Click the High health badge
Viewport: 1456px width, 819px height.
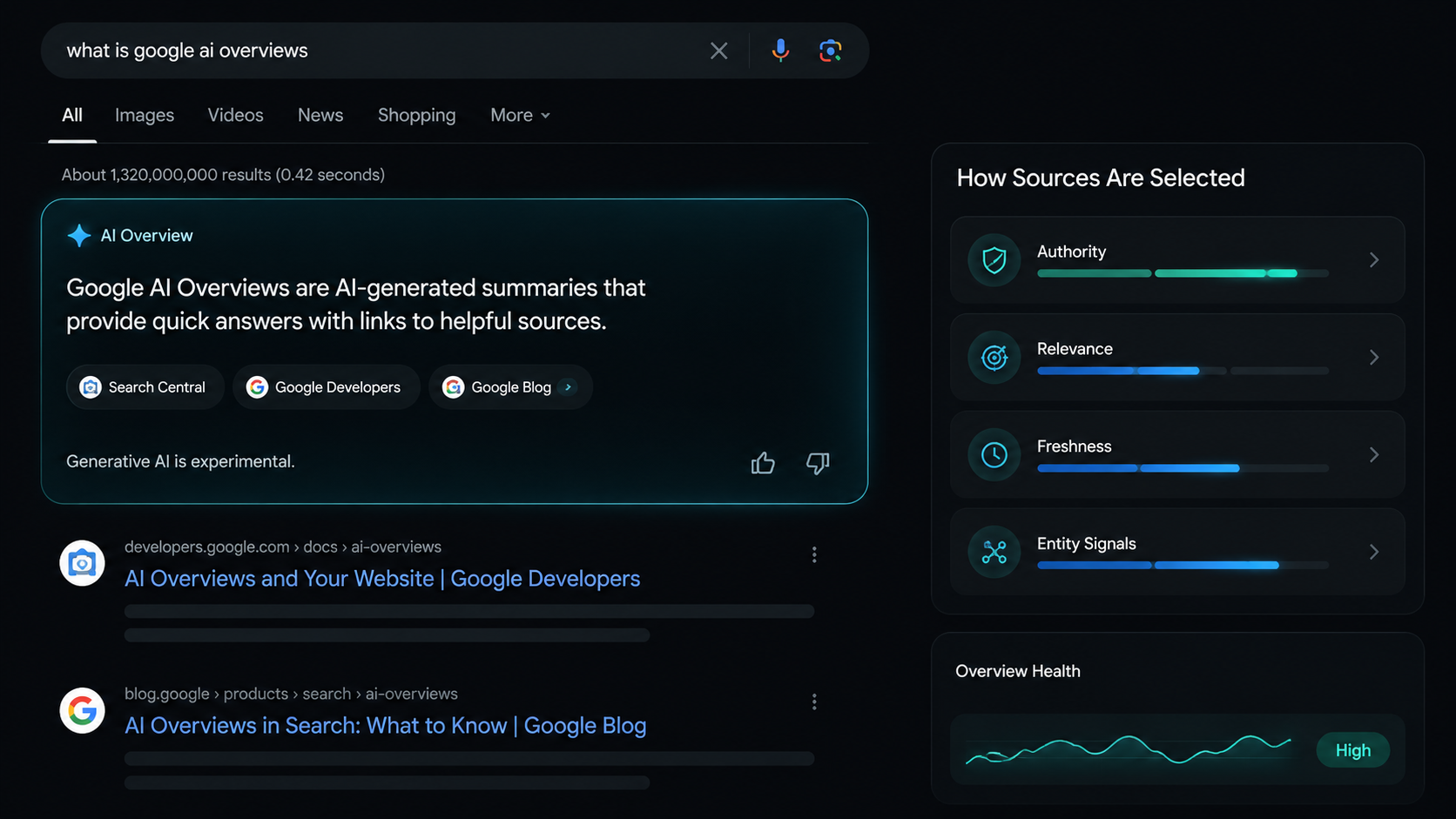pyautogui.click(x=1352, y=750)
